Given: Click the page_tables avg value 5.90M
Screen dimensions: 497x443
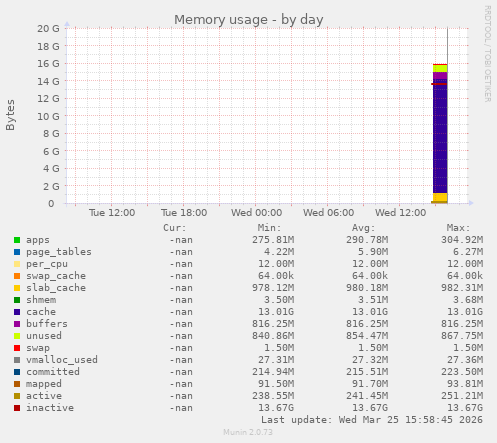Looking at the screenshot, I should [x=373, y=252].
